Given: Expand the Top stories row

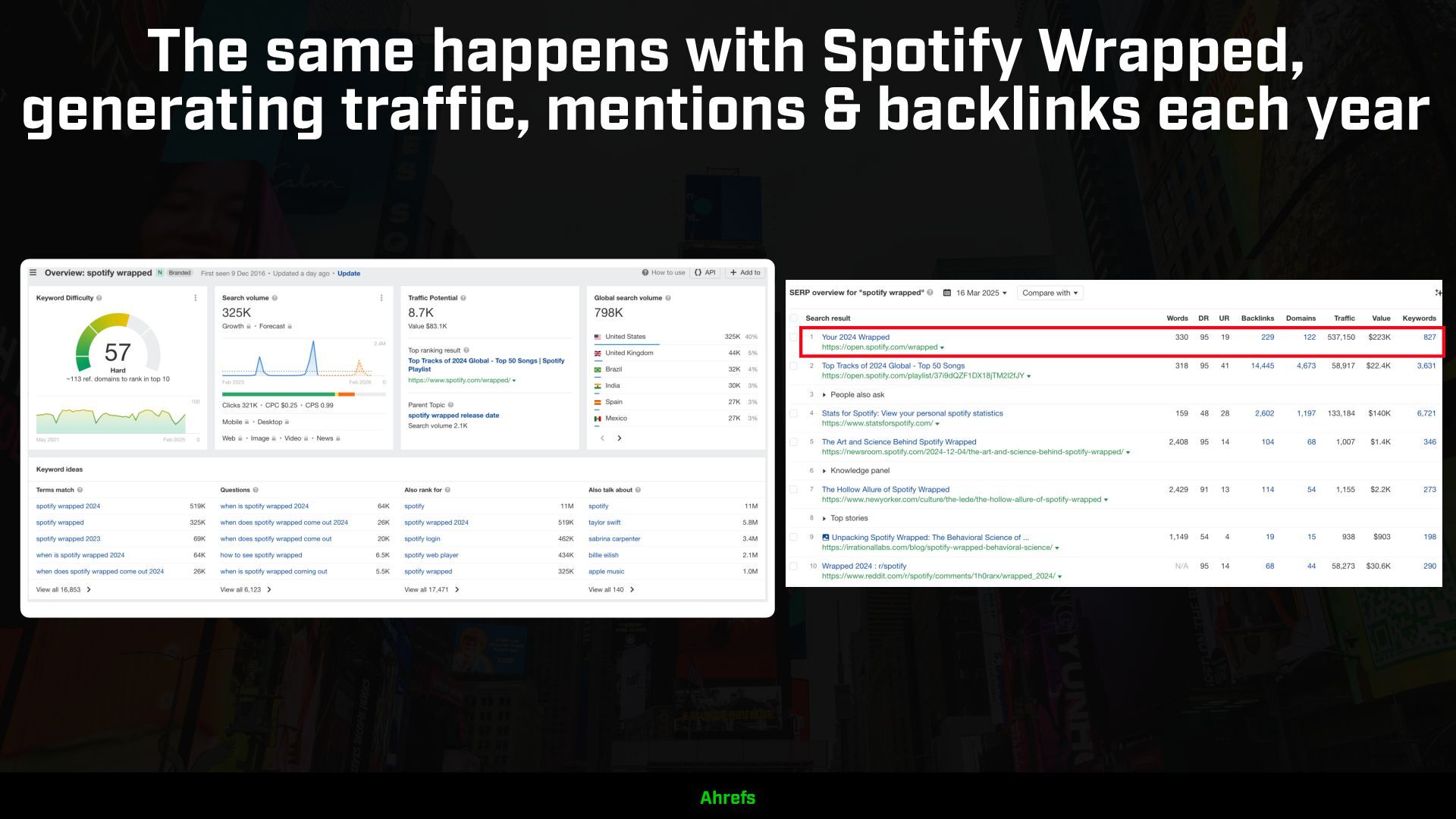Looking at the screenshot, I should 824,519.
